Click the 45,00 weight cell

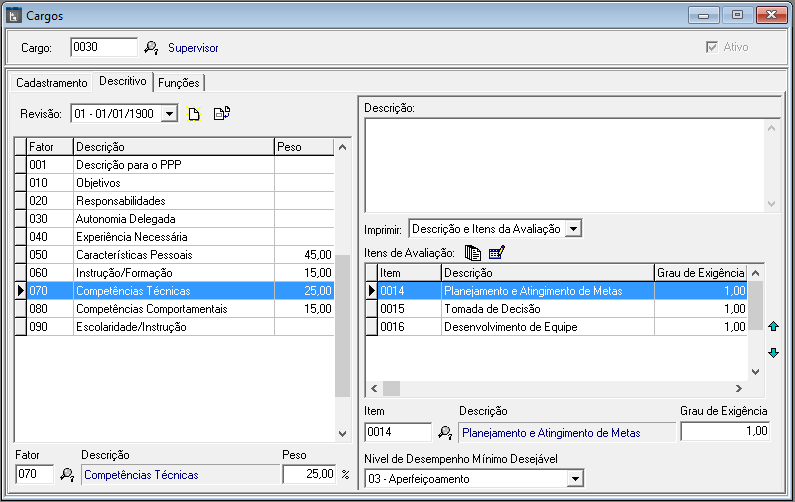pyautogui.click(x=304, y=255)
